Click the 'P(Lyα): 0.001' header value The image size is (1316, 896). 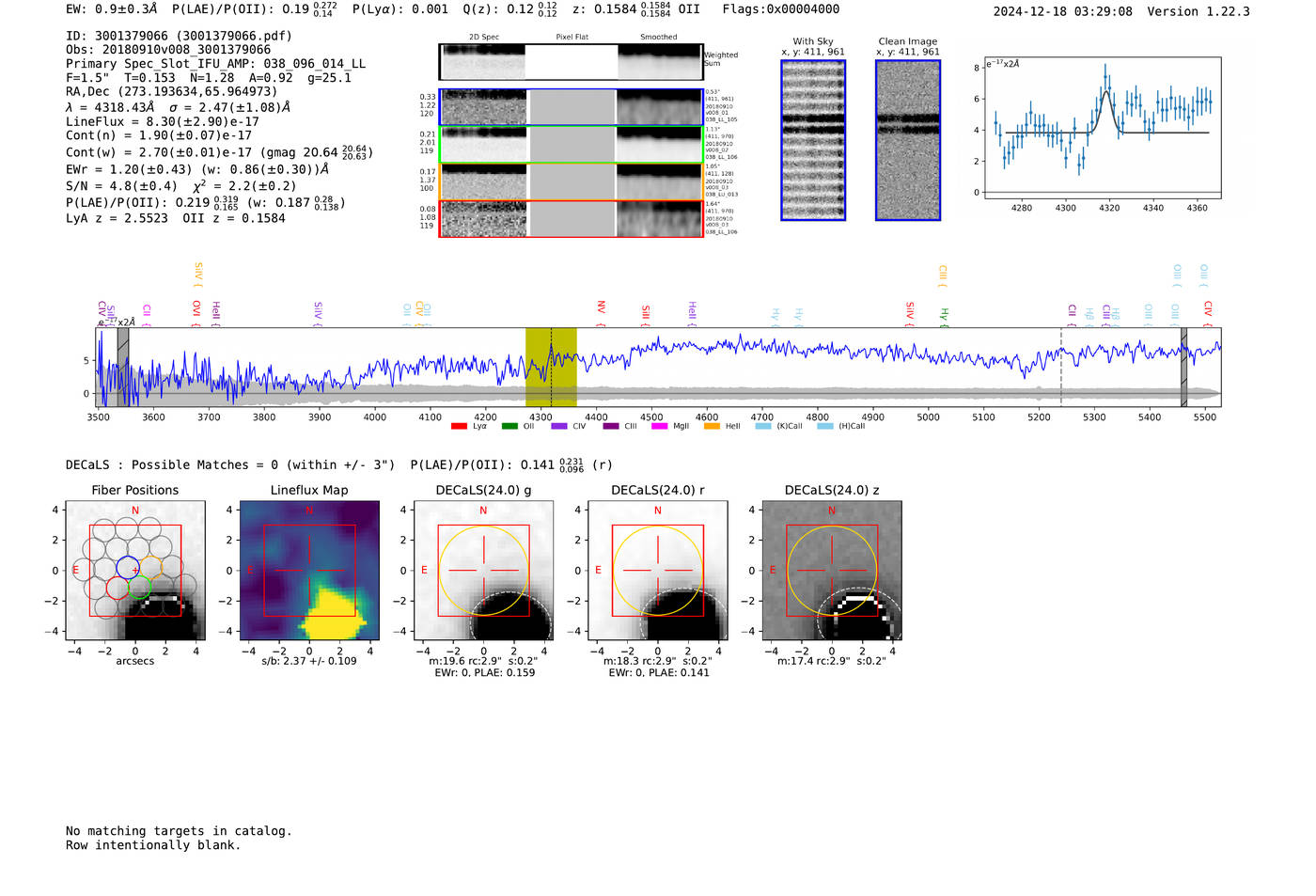pos(400,9)
